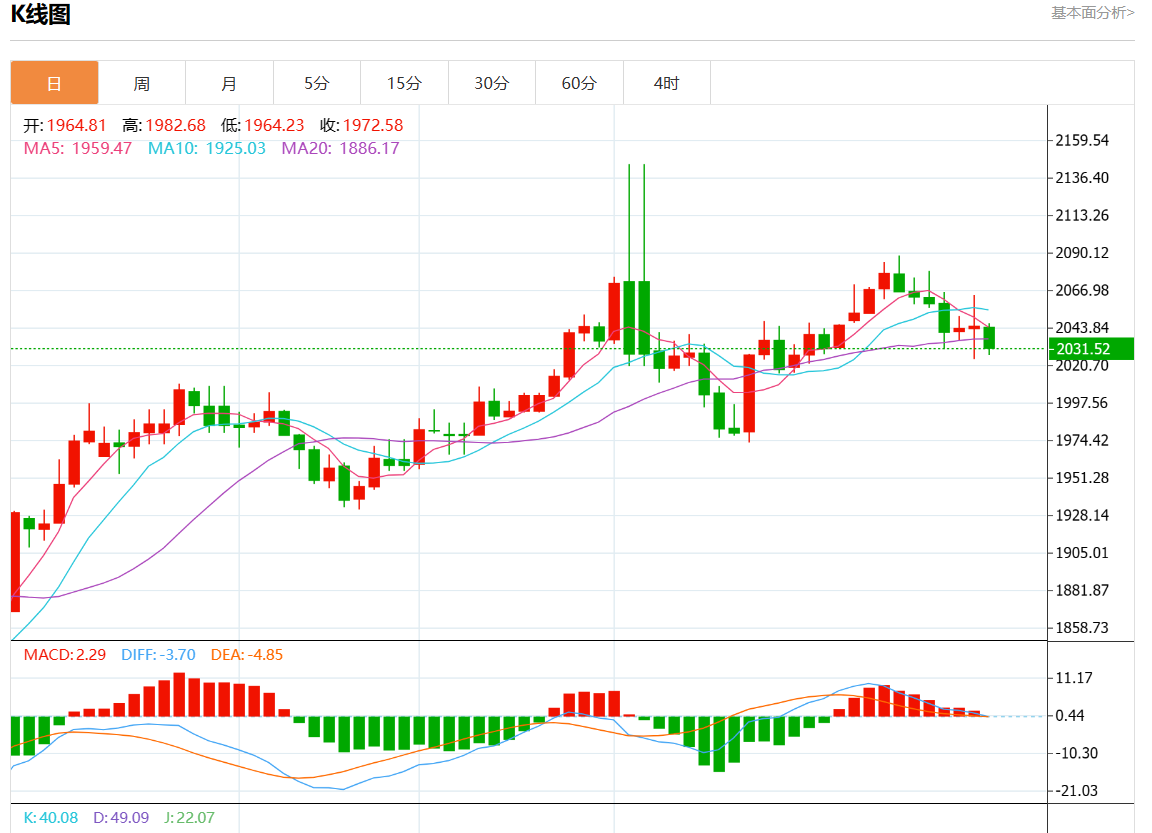
Task: Click the MA20: 1886.17 indicator value
Action: (340, 148)
